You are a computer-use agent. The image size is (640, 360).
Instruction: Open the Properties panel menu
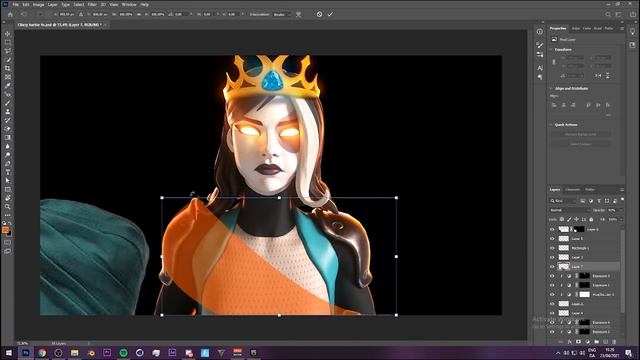pyautogui.click(x=622, y=29)
